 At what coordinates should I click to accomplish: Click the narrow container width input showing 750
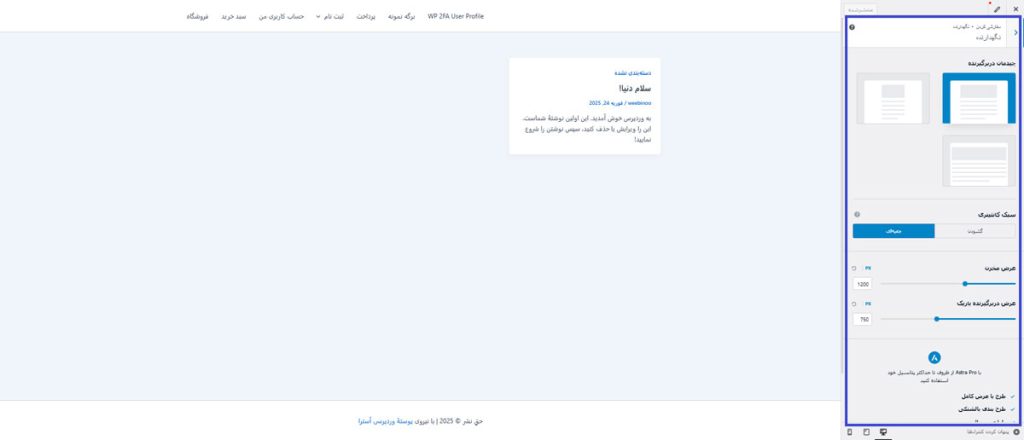pyautogui.click(x=863, y=320)
